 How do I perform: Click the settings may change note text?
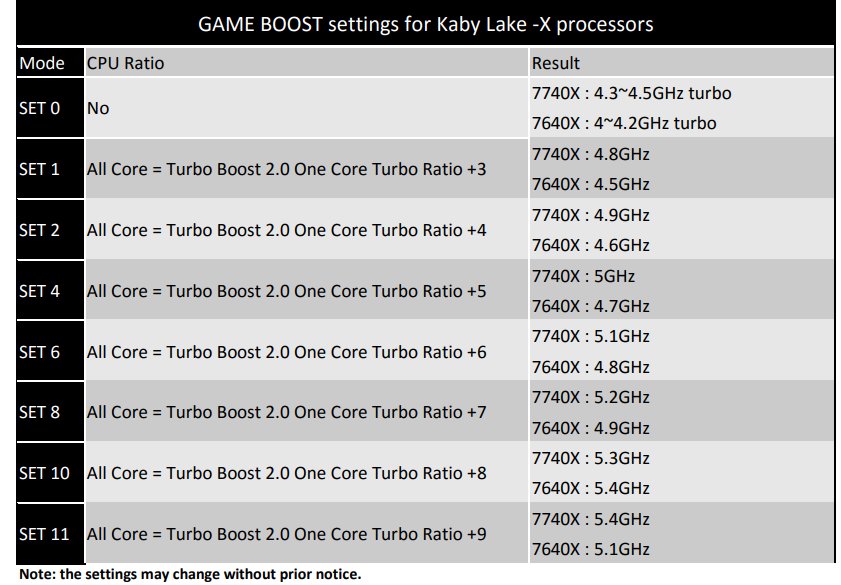pos(190,574)
